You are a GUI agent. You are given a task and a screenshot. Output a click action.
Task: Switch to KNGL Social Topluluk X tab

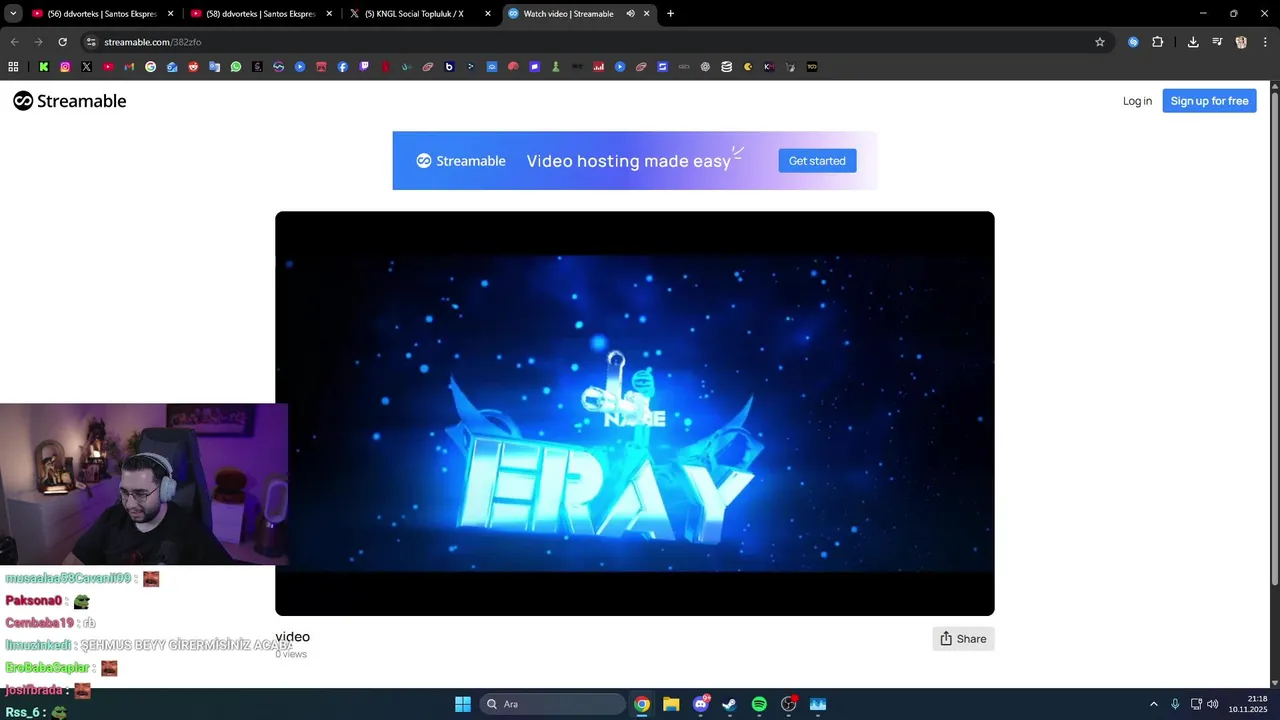tap(419, 14)
